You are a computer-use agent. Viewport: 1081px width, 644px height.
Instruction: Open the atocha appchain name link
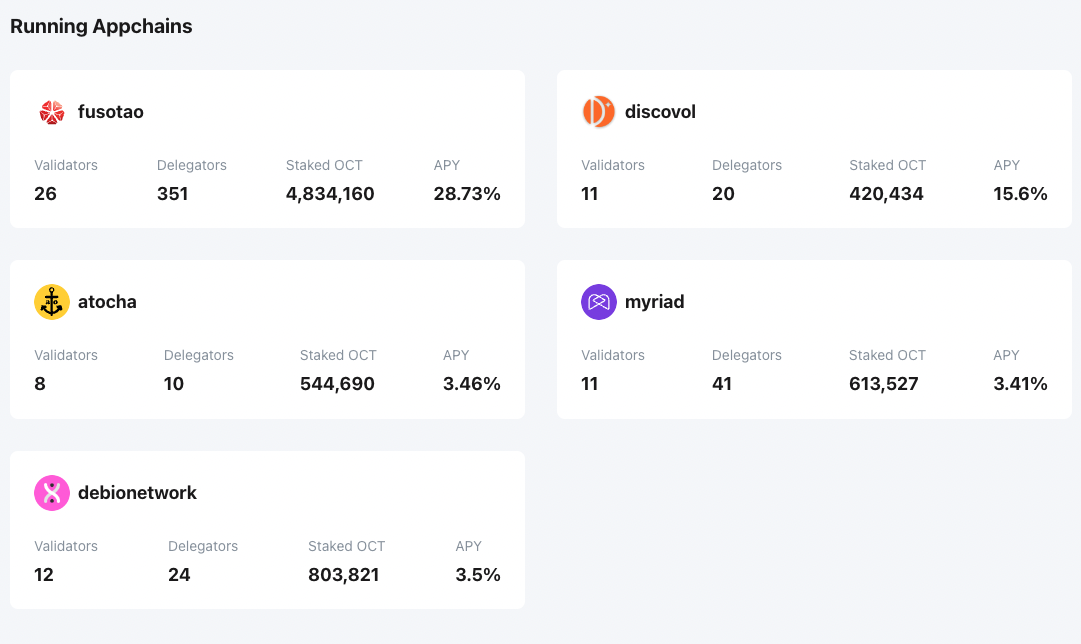click(x=107, y=302)
